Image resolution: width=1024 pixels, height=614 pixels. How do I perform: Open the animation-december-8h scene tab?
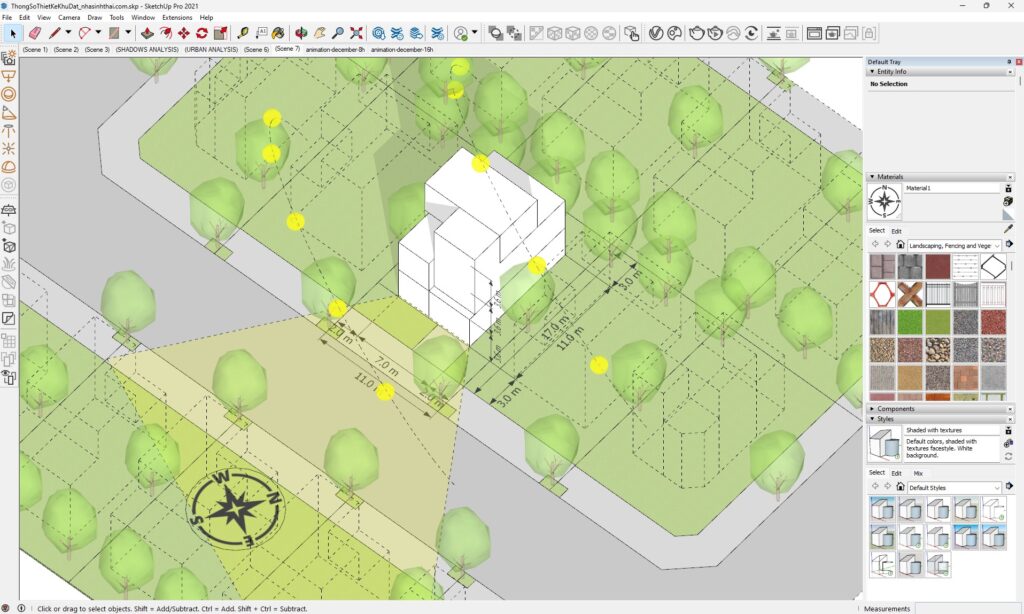335,49
